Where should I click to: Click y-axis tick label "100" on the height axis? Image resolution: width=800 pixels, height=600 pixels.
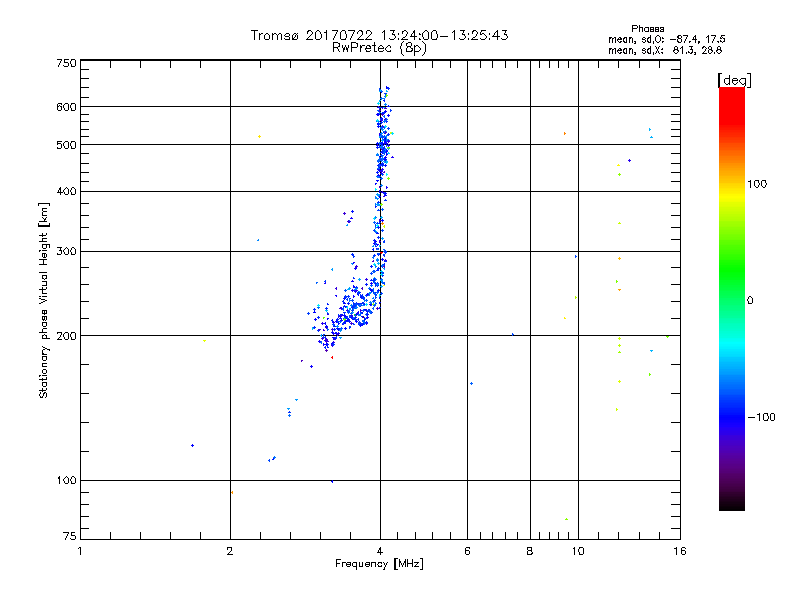[x=66, y=480]
